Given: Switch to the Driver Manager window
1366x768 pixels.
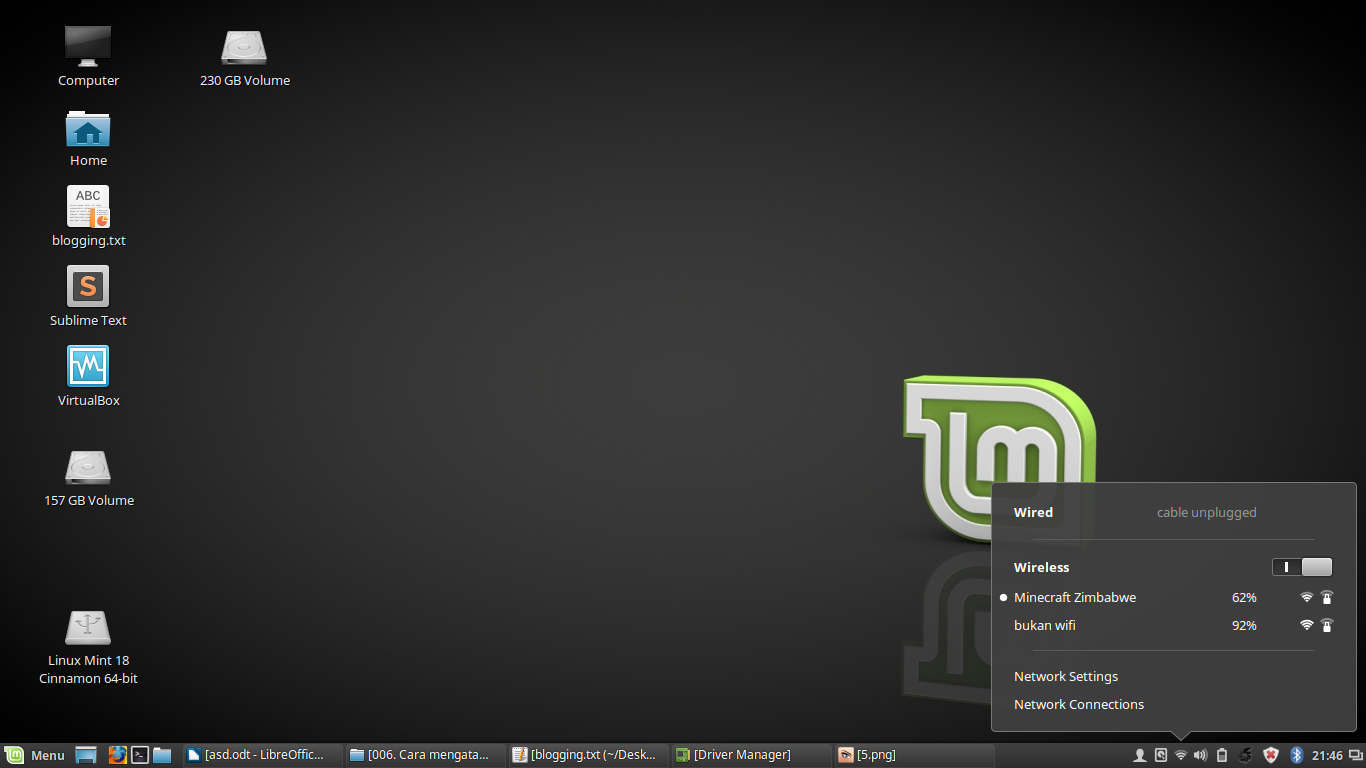Looking at the screenshot, I should (752, 755).
